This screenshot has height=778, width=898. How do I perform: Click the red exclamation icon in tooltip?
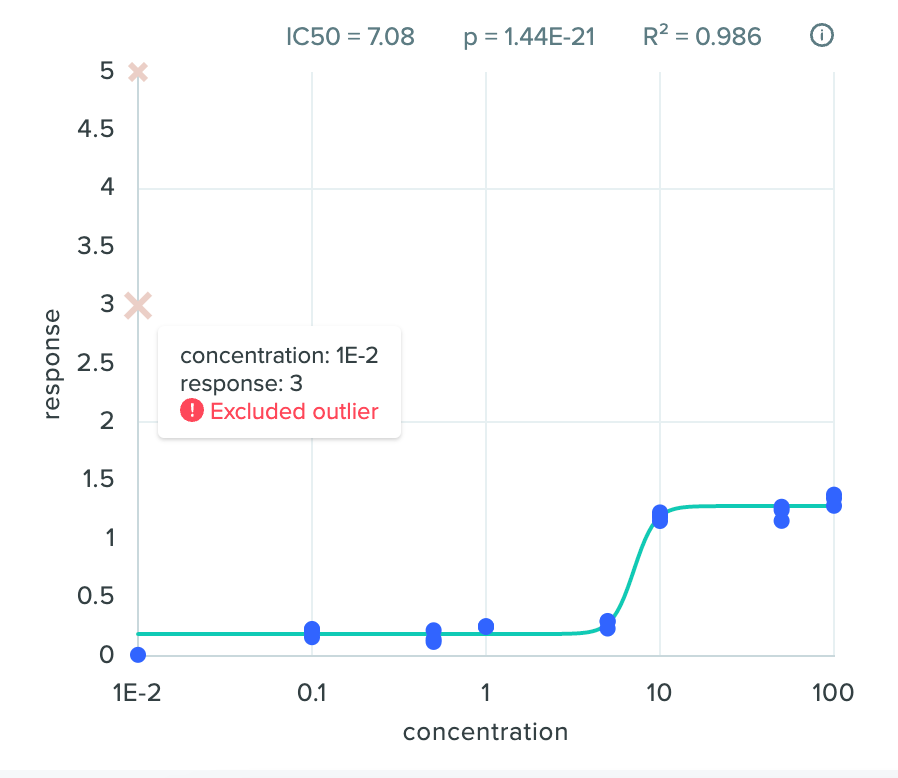pyautogui.click(x=191, y=411)
